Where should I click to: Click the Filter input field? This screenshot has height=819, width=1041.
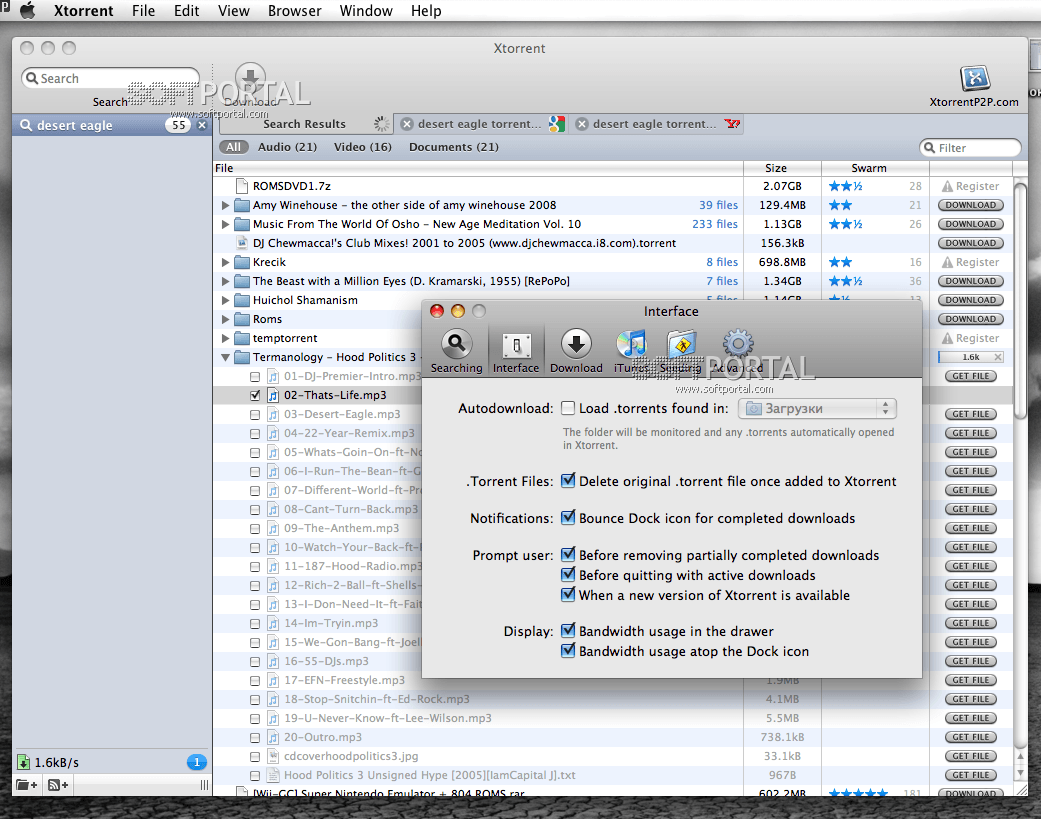point(970,147)
